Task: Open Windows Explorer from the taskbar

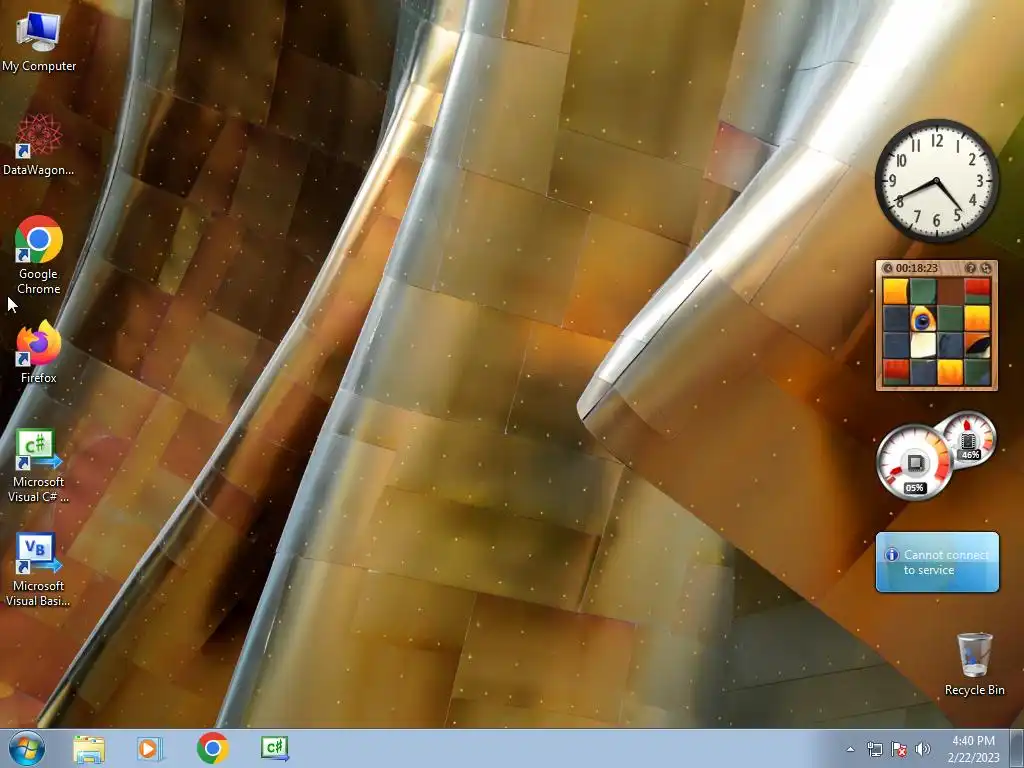Action: tap(89, 748)
